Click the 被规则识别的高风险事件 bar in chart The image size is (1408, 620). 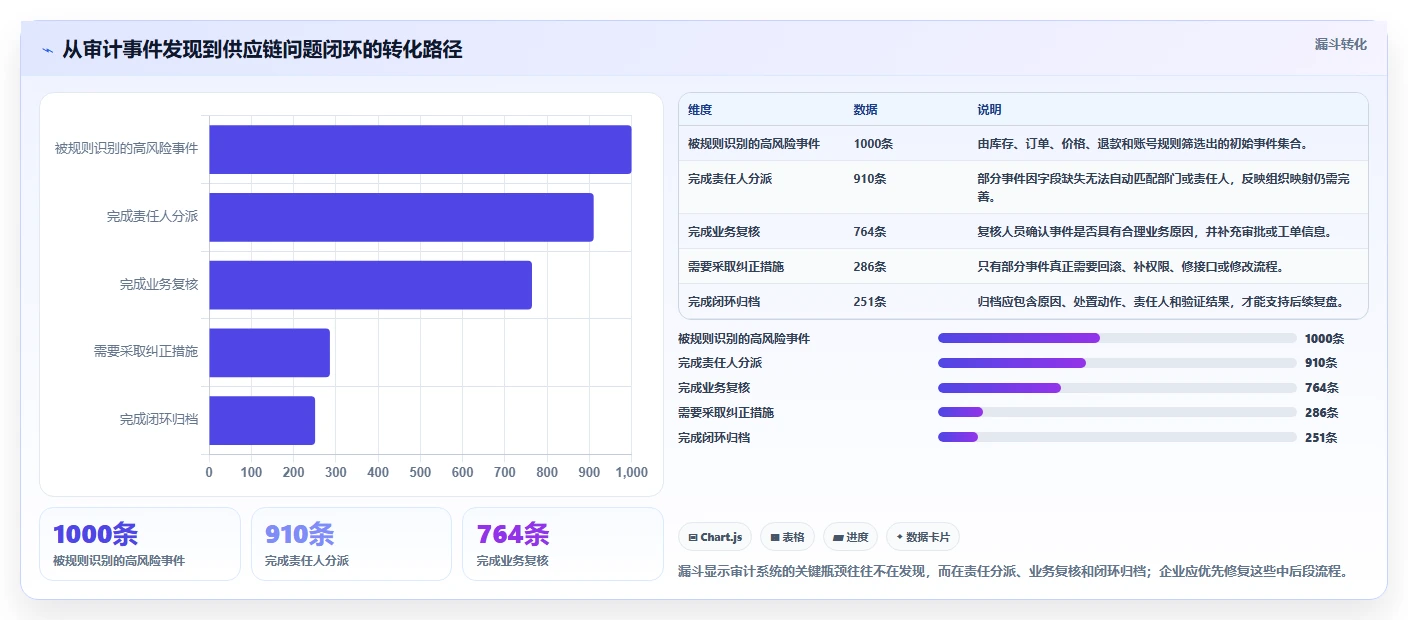click(420, 149)
